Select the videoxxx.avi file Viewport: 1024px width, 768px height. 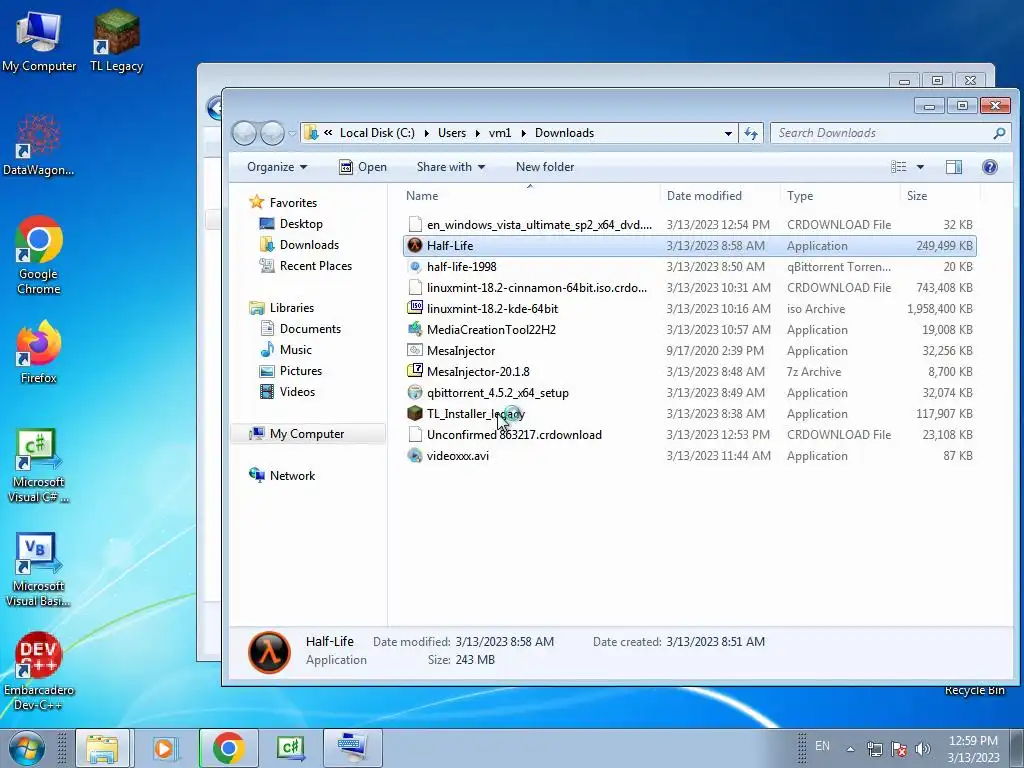pos(690,456)
